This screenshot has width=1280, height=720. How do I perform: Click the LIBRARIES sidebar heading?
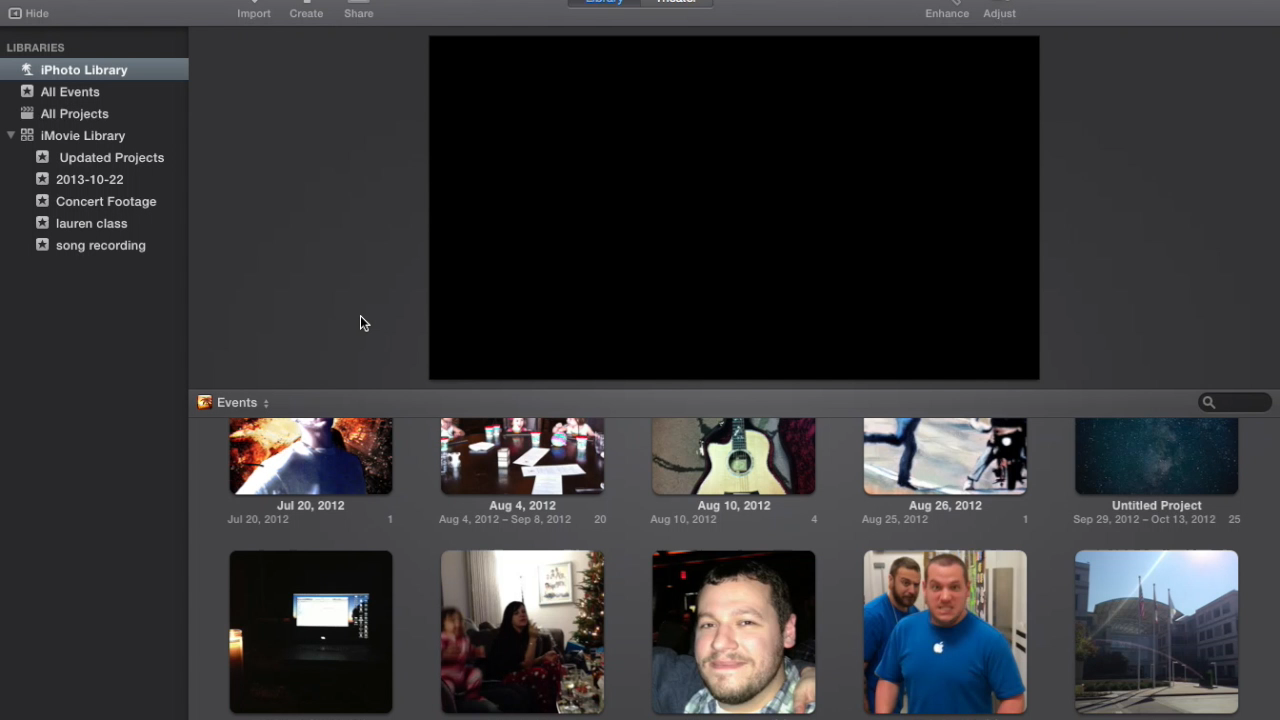[35, 48]
